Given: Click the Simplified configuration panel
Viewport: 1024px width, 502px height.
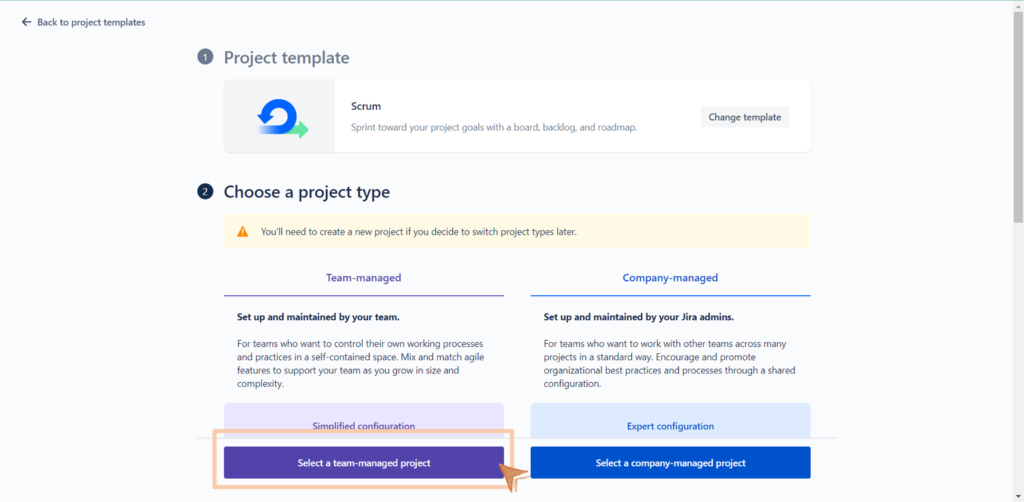Looking at the screenshot, I should click(x=364, y=421).
